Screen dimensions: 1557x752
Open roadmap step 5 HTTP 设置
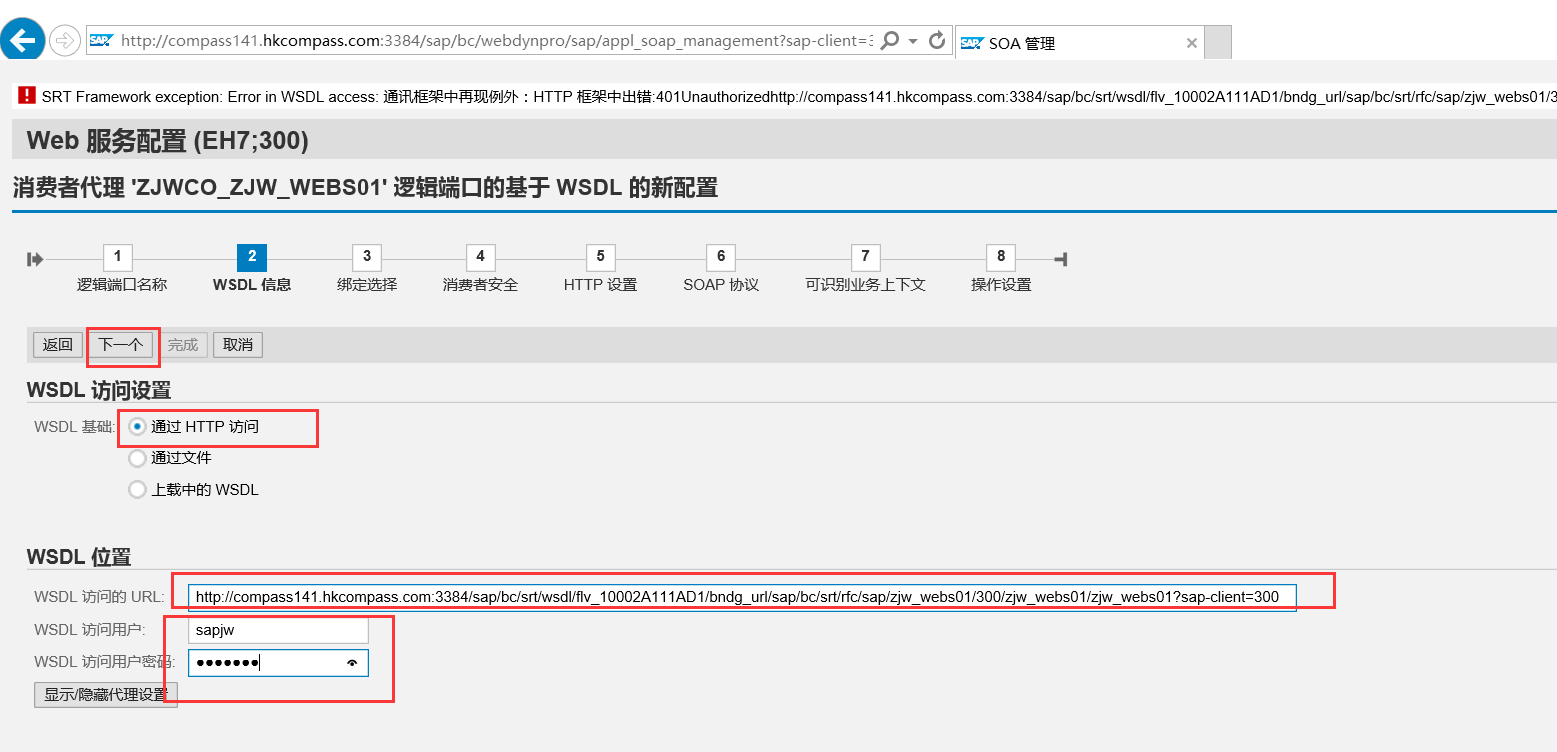click(600, 257)
